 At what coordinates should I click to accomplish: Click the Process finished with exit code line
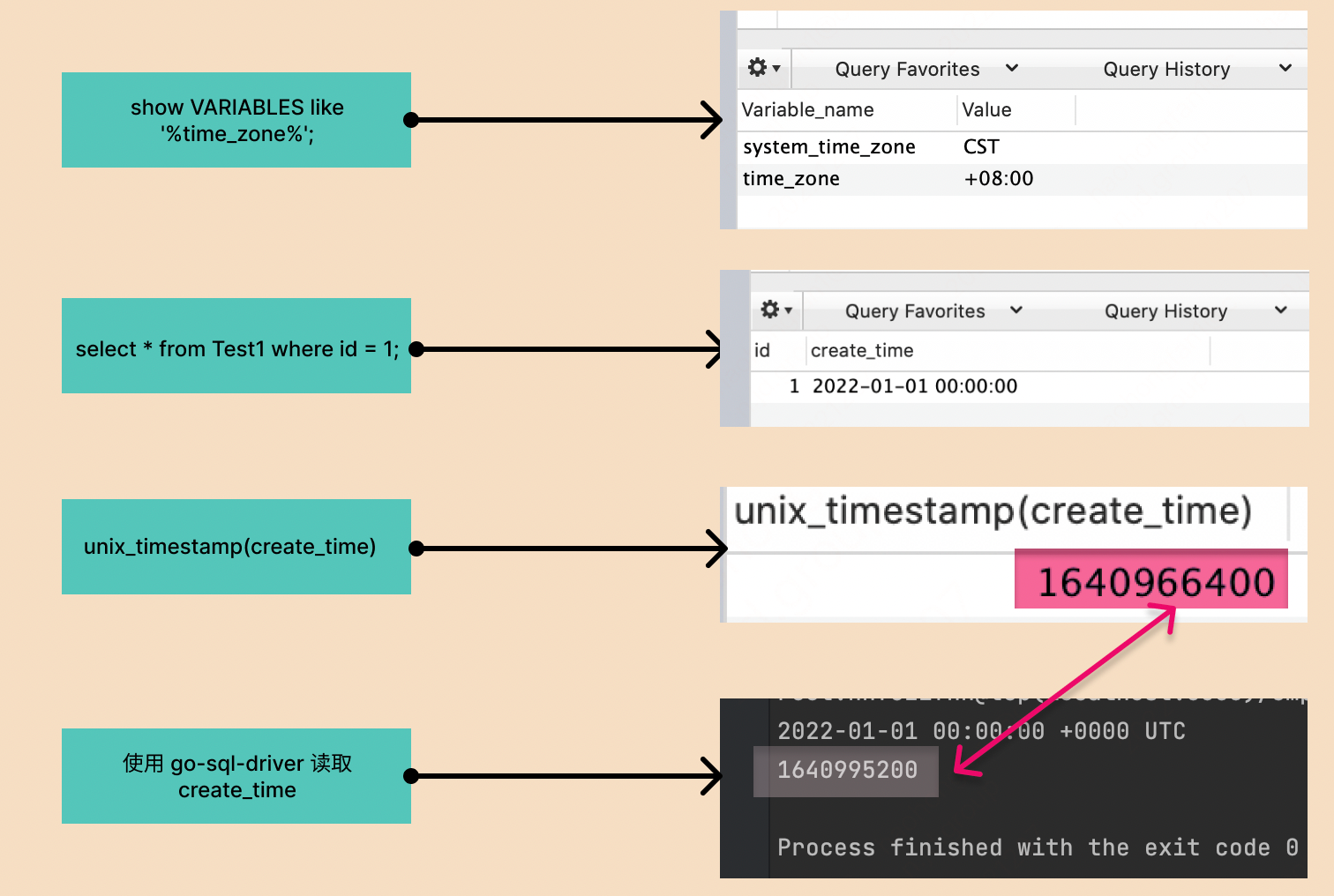tap(1038, 847)
